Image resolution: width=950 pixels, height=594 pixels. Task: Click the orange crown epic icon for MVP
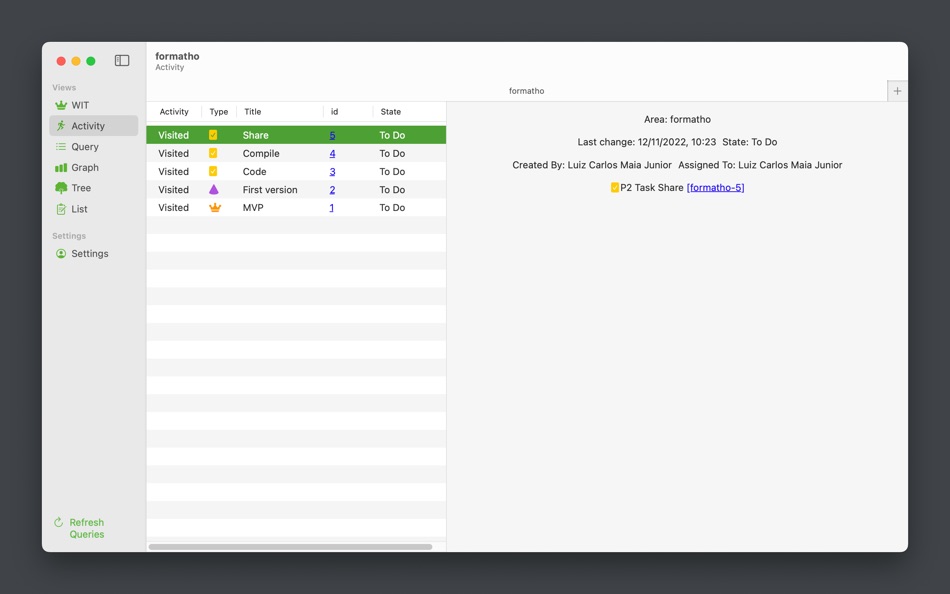click(215, 207)
